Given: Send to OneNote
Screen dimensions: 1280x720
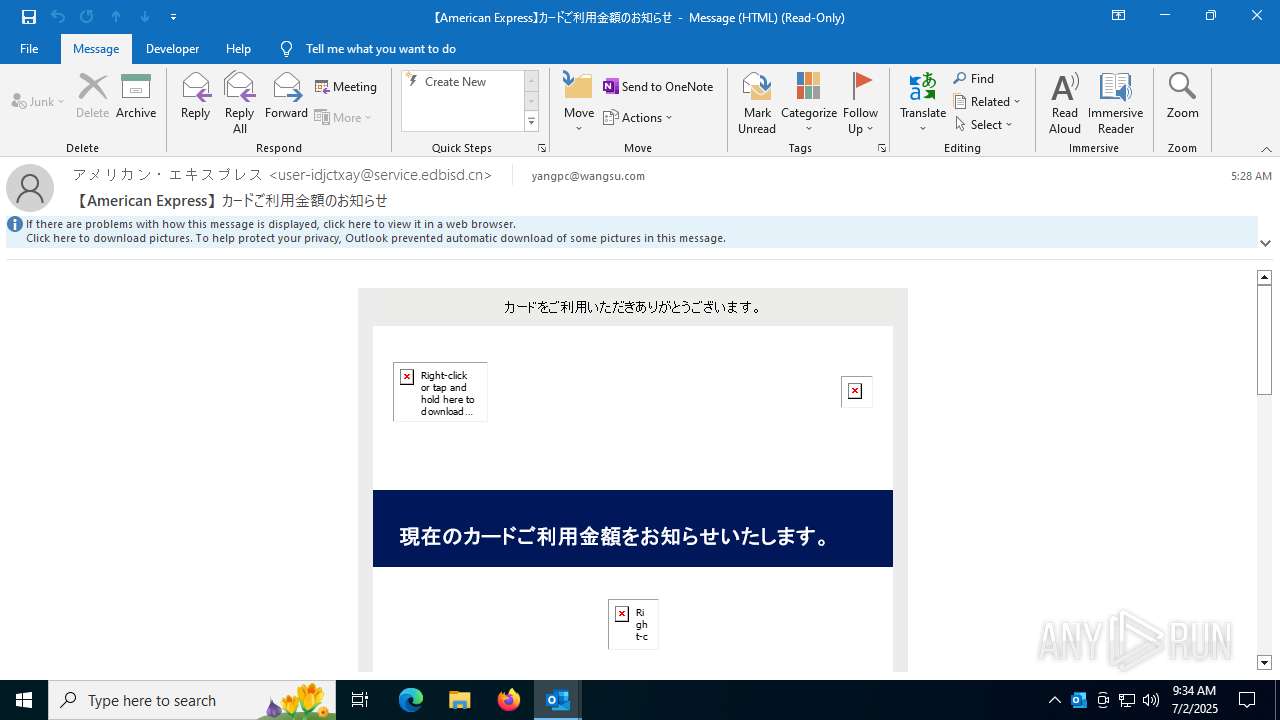Looking at the screenshot, I should (x=658, y=87).
